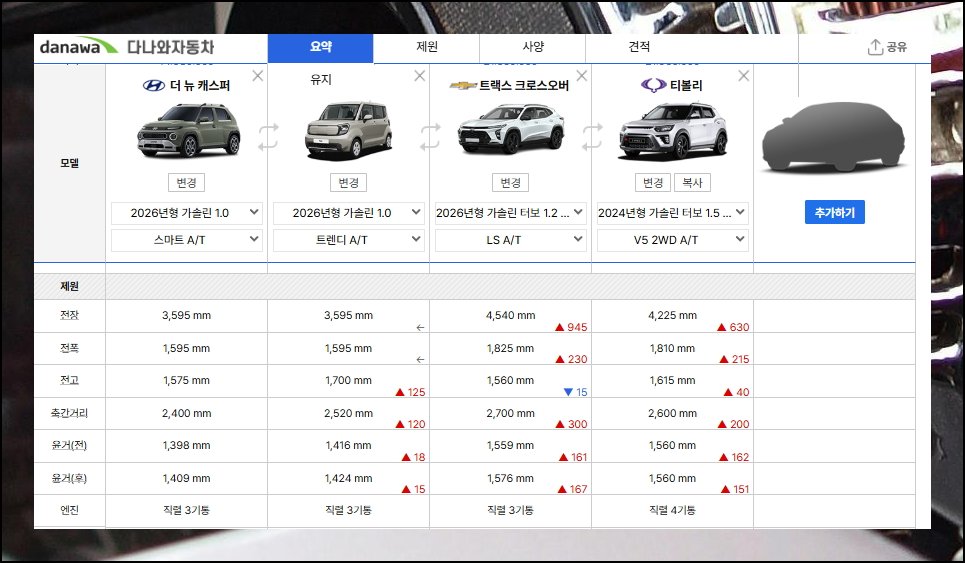Click the 1,576 mm rear track value
This screenshot has height=563, width=965.
pyautogui.click(x=510, y=479)
